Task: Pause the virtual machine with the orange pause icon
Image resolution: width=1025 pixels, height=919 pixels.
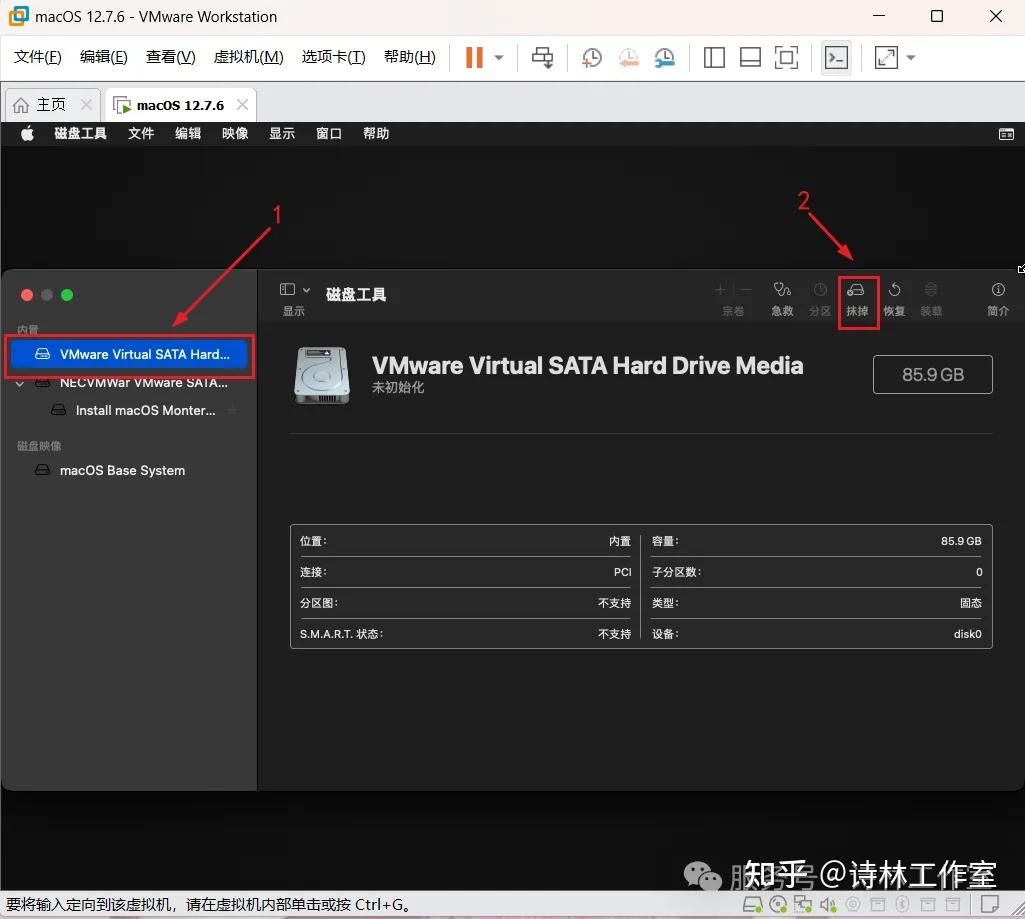Action: click(474, 58)
